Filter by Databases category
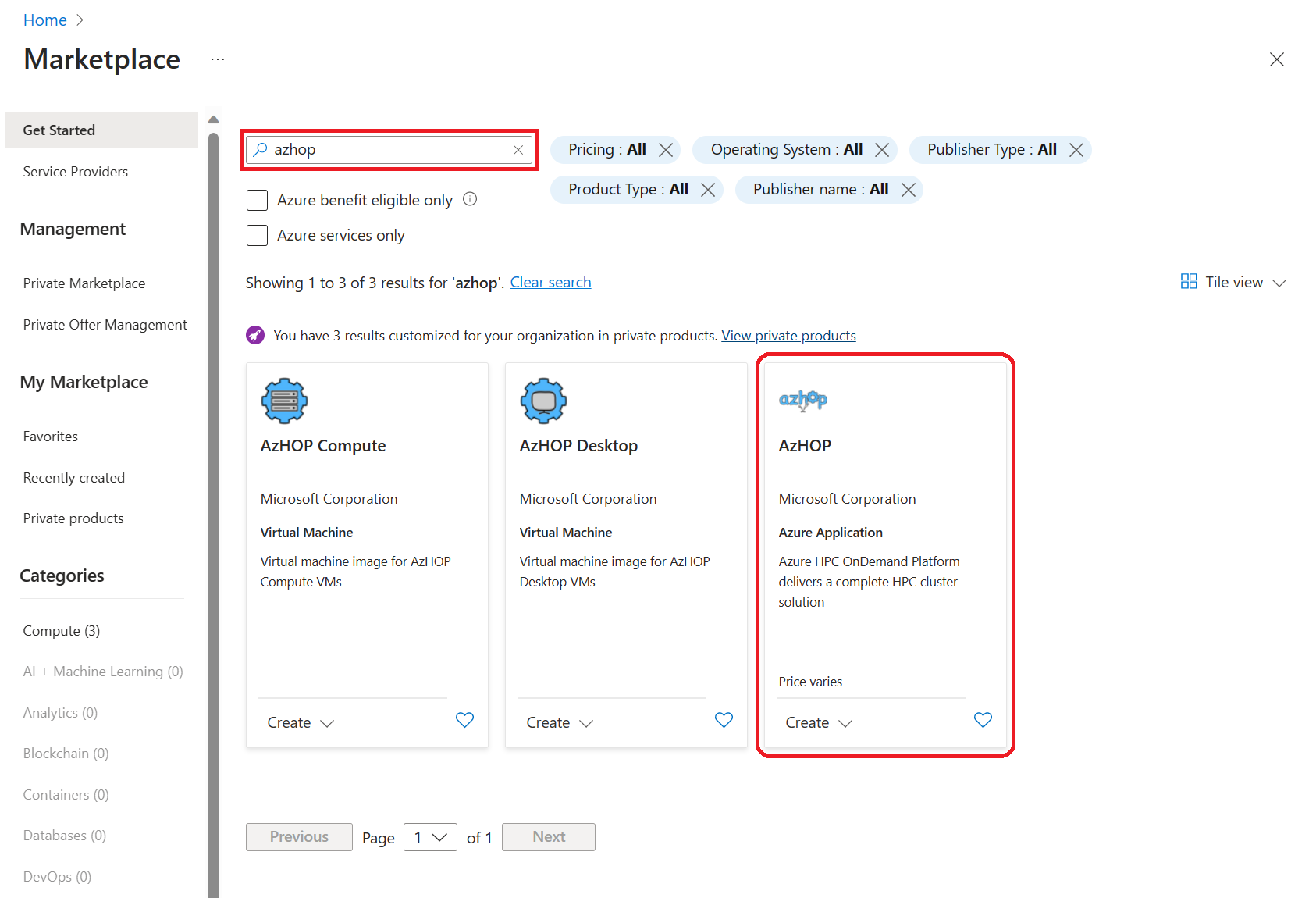1316x898 pixels. point(65,836)
